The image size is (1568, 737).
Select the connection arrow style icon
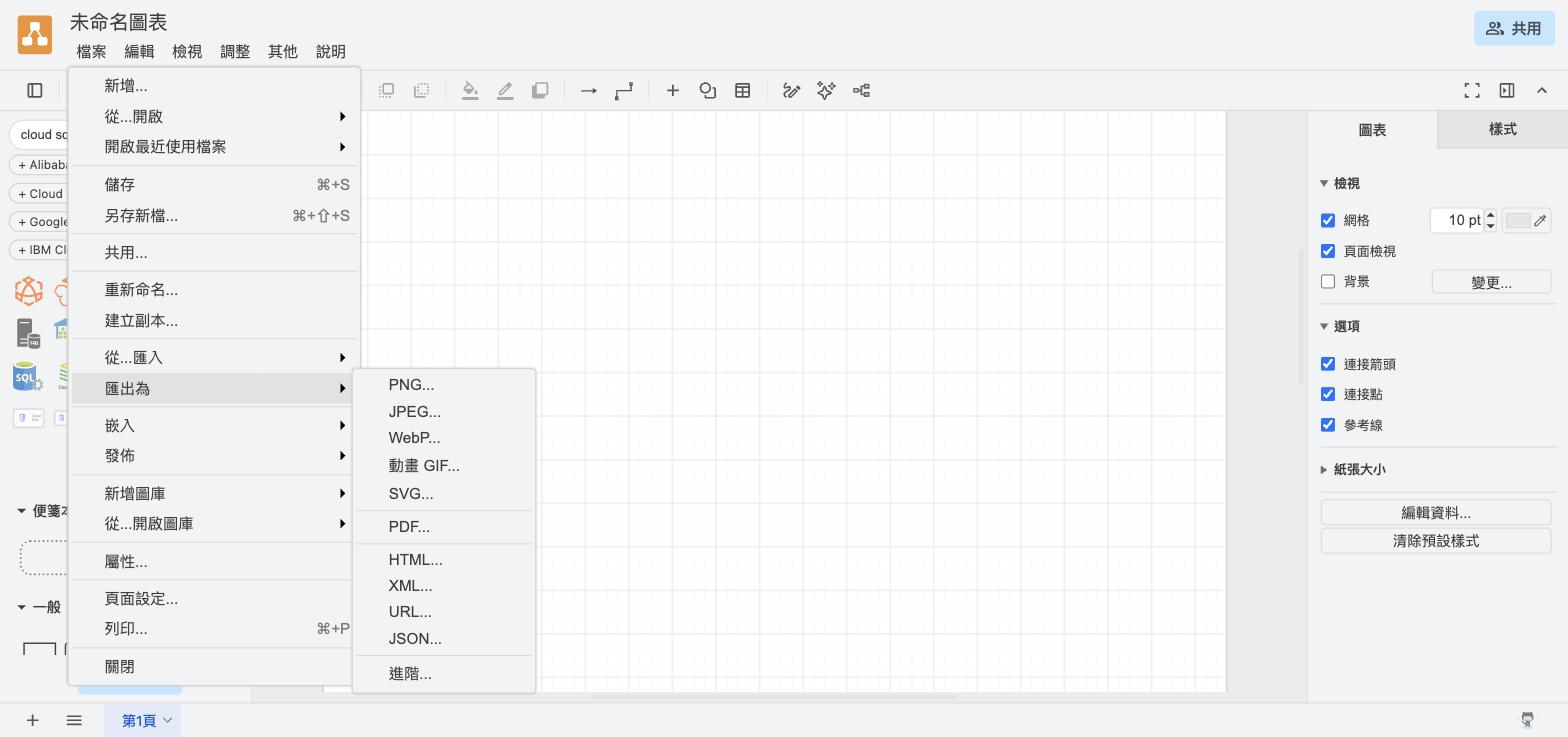coord(589,91)
